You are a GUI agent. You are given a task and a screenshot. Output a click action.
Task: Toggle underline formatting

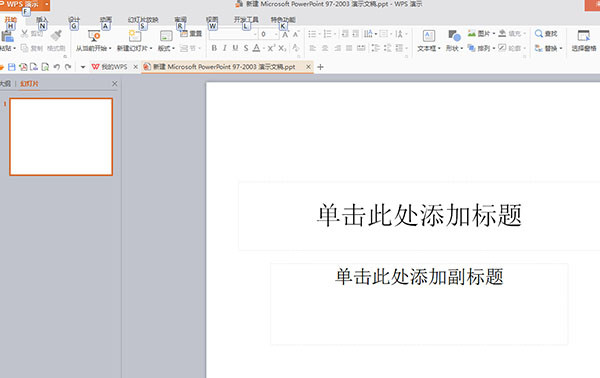(235, 48)
